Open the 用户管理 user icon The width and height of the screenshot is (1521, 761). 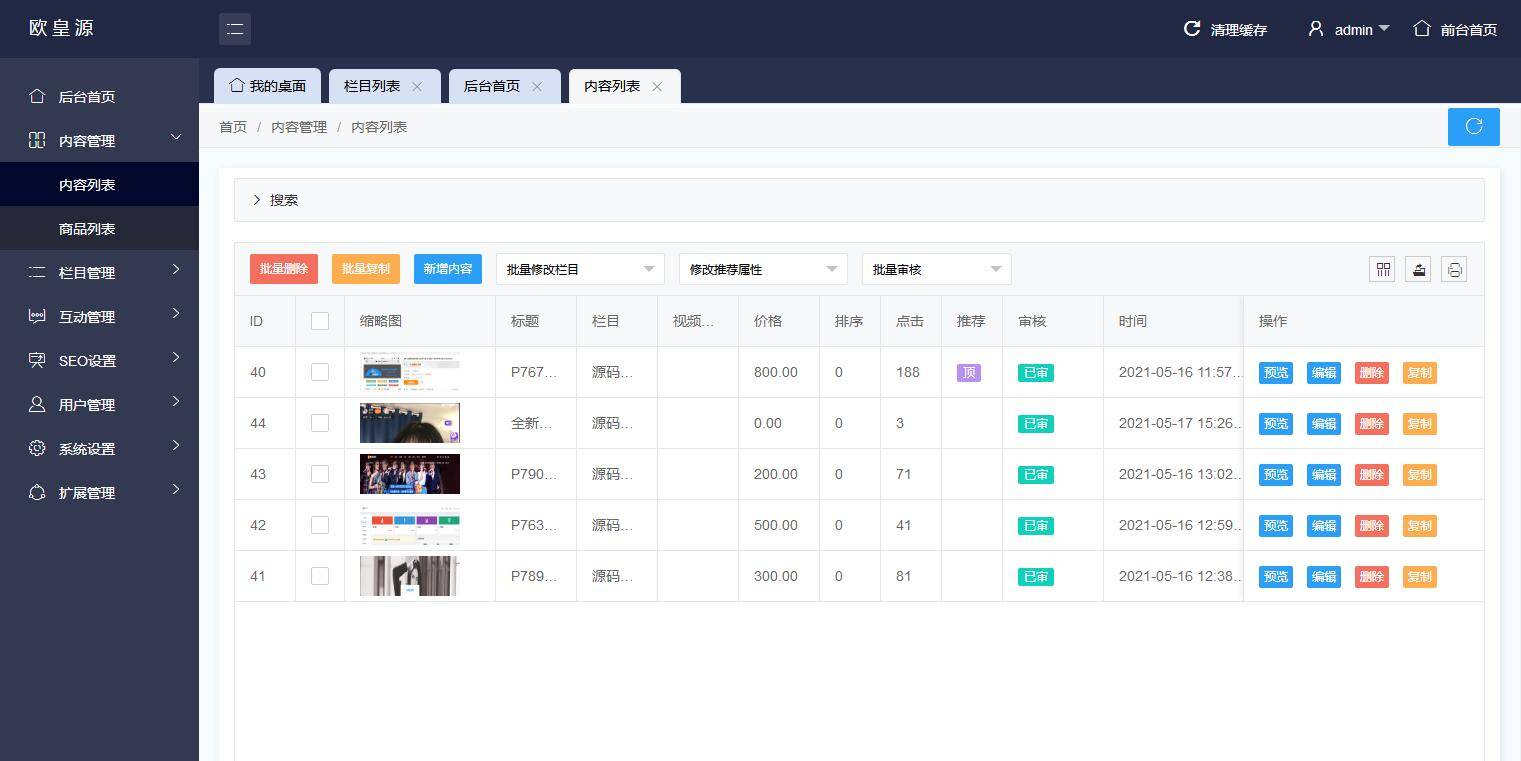click(x=37, y=405)
